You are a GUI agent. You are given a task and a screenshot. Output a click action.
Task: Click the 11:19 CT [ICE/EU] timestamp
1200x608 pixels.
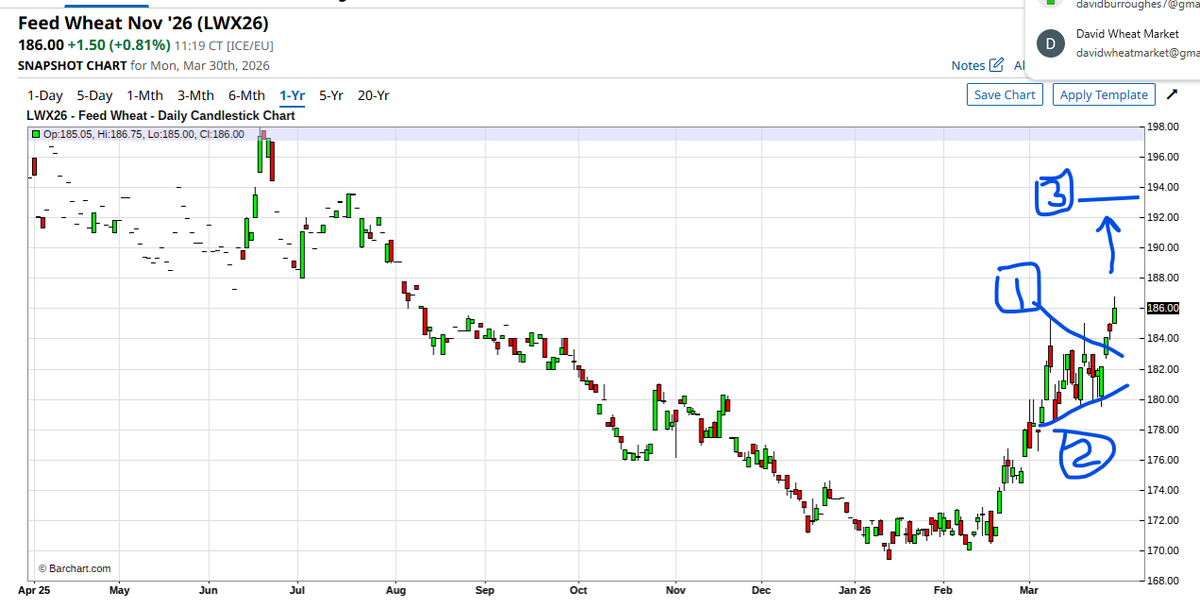(224, 46)
